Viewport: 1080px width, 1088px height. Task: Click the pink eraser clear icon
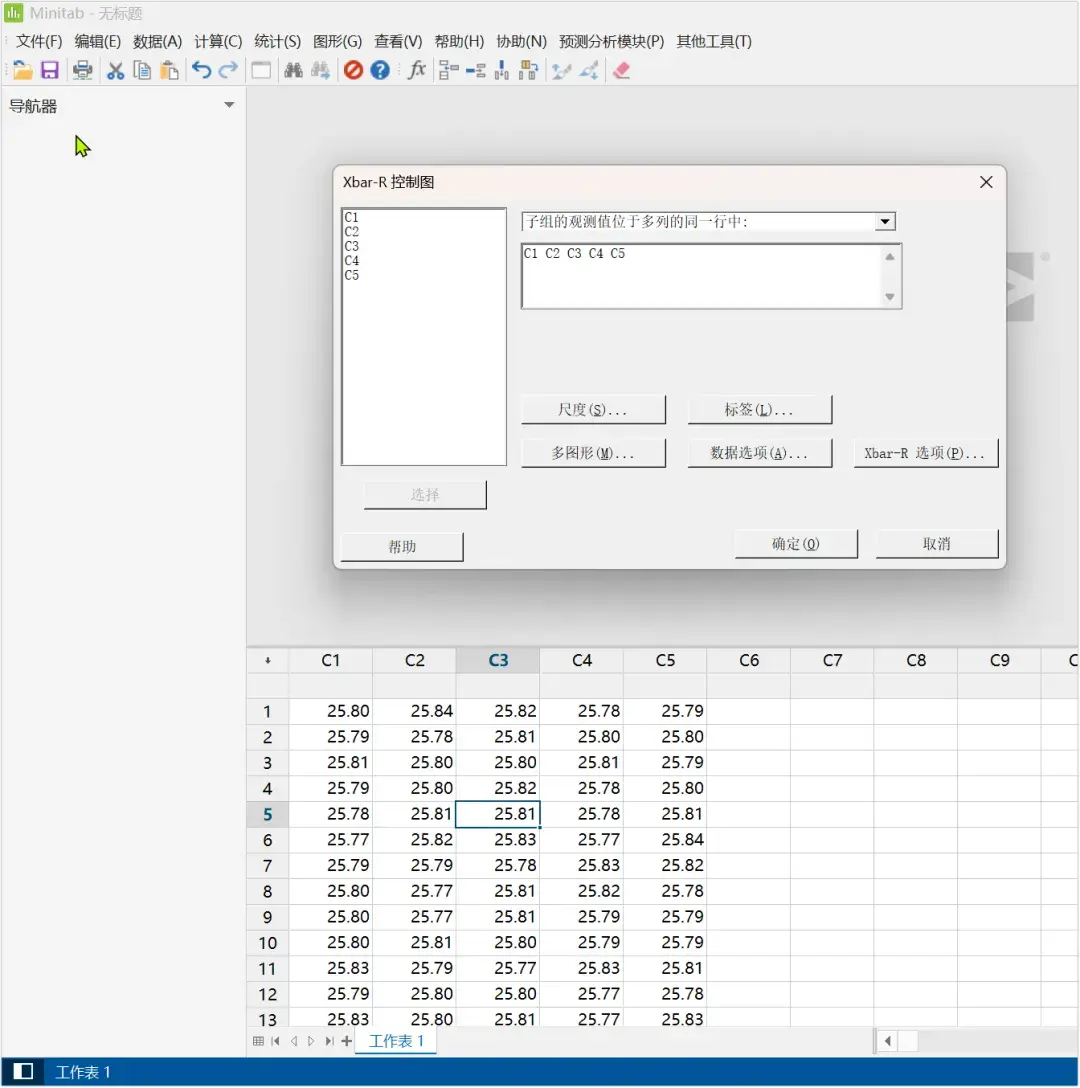(621, 70)
